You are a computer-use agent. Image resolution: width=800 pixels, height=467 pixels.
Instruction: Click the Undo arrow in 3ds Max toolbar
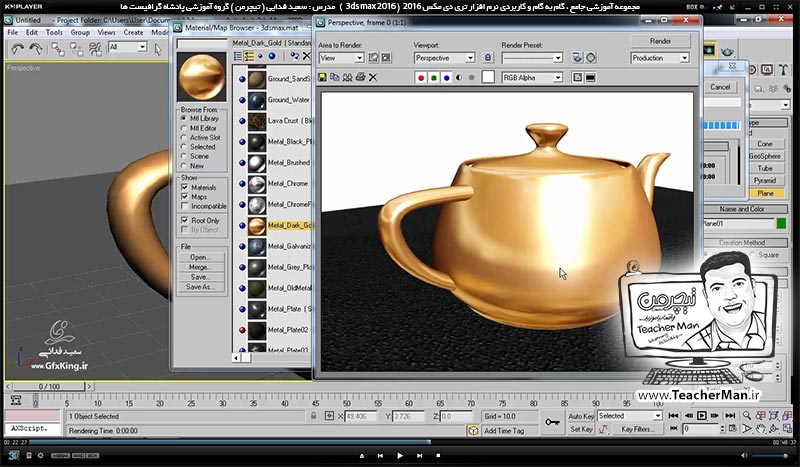(x=17, y=49)
